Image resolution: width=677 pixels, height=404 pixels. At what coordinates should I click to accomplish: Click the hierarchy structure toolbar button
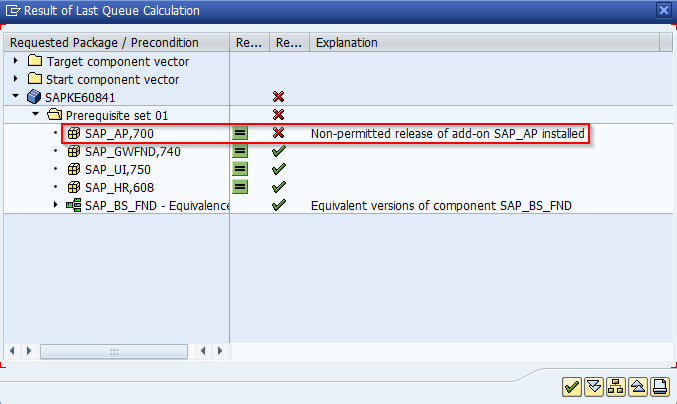click(616, 387)
